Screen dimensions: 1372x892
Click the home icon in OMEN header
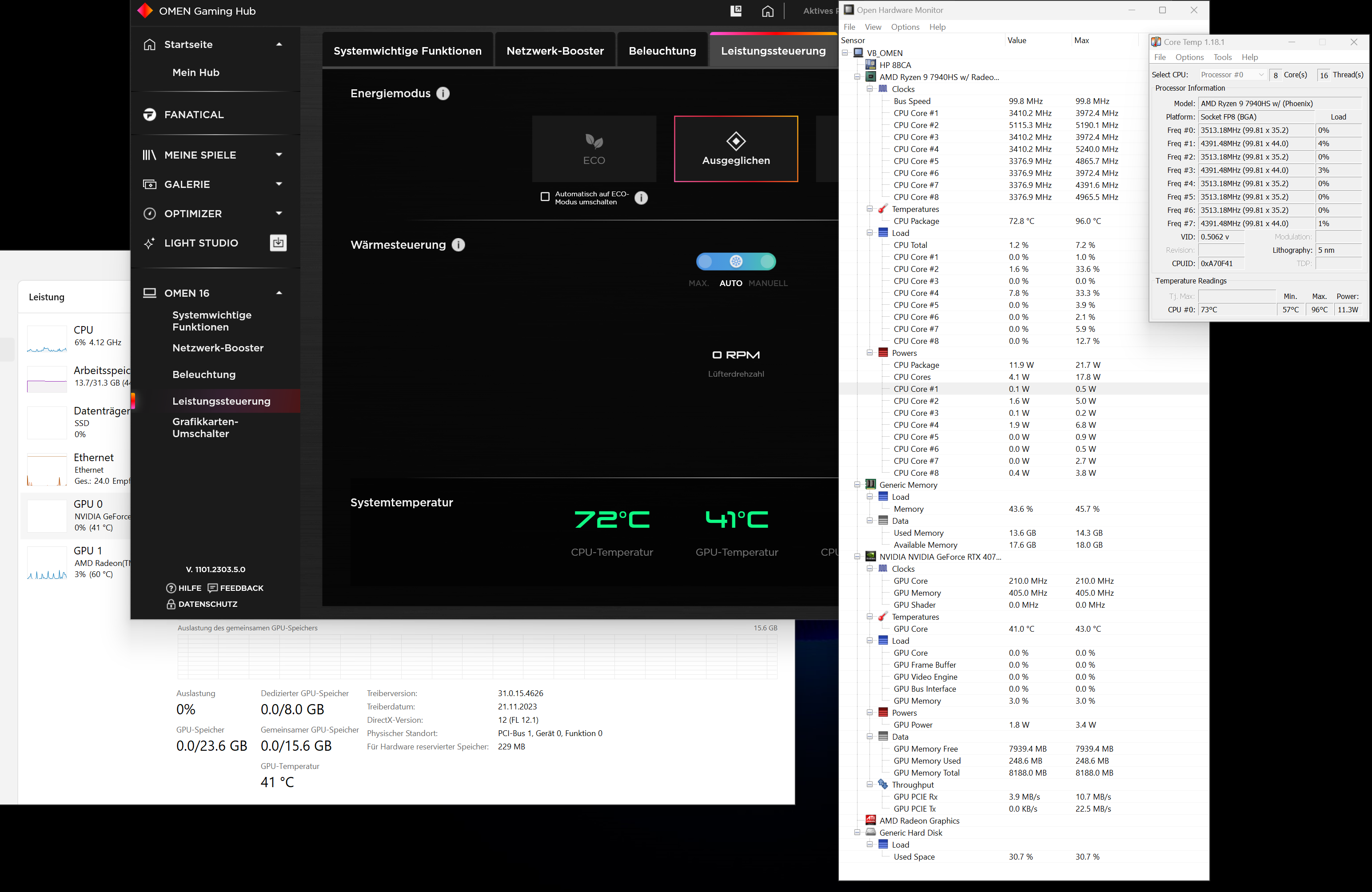point(767,11)
